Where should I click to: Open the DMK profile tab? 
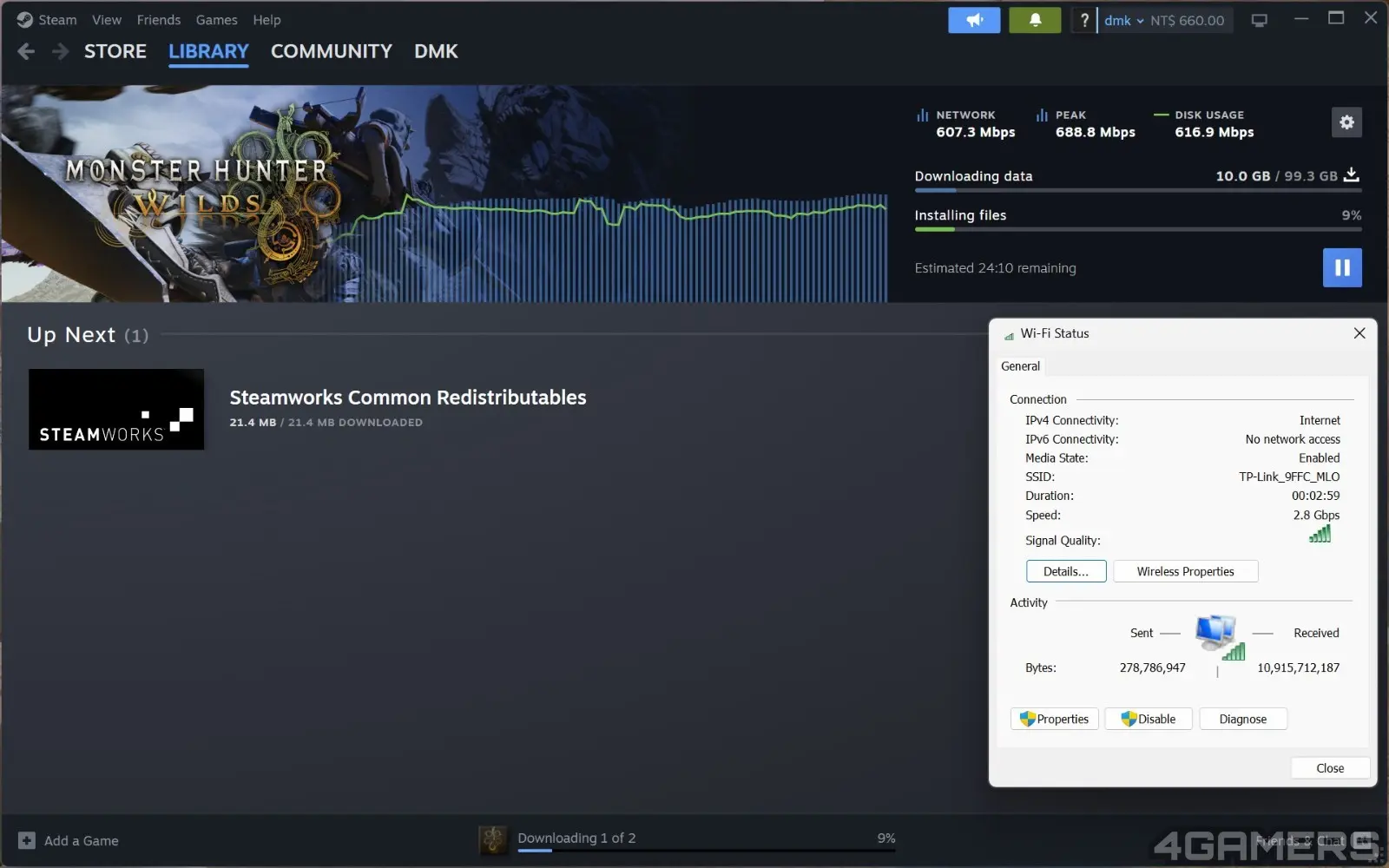436,52
